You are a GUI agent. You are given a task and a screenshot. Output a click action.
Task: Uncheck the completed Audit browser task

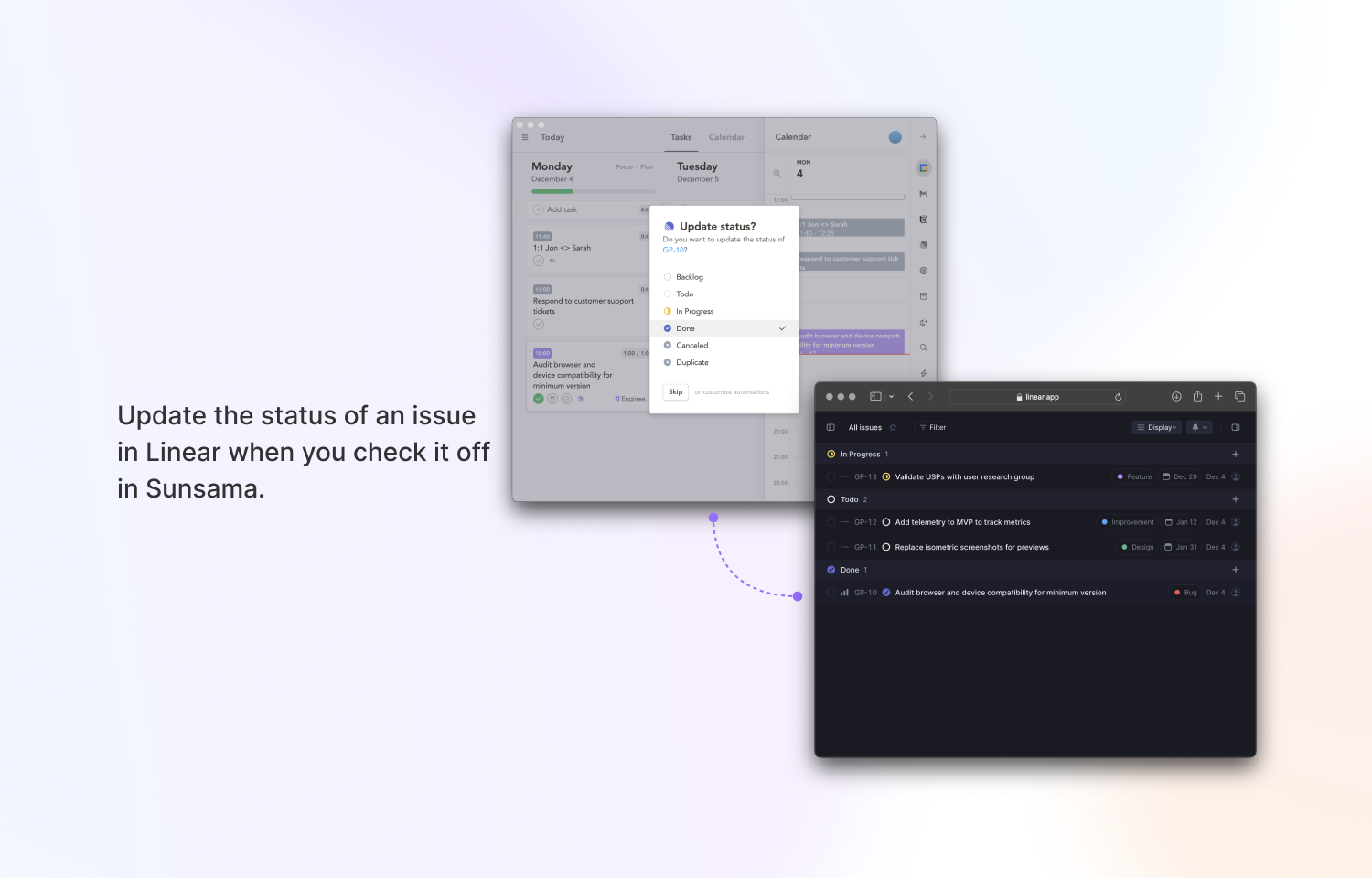coord(539,399)
